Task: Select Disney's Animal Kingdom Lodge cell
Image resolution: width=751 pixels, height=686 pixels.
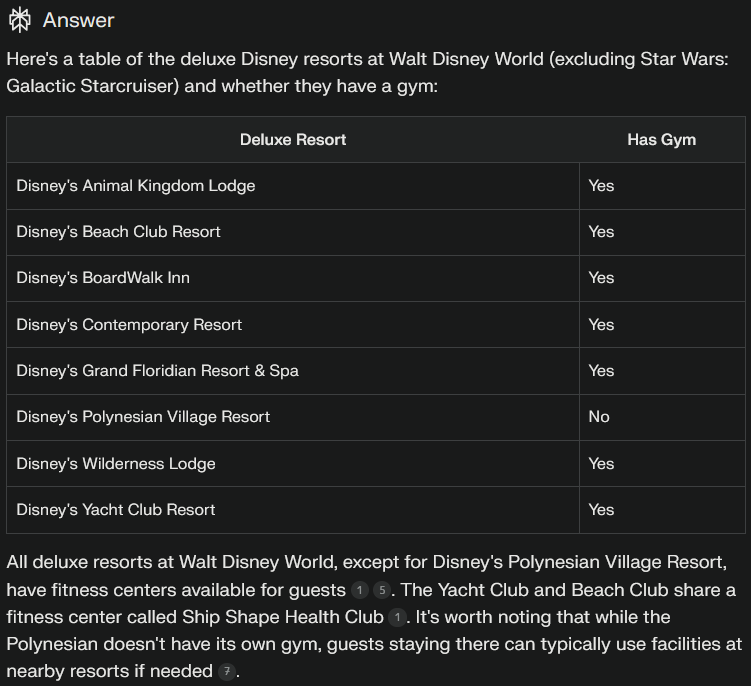Action: point(135,186)
